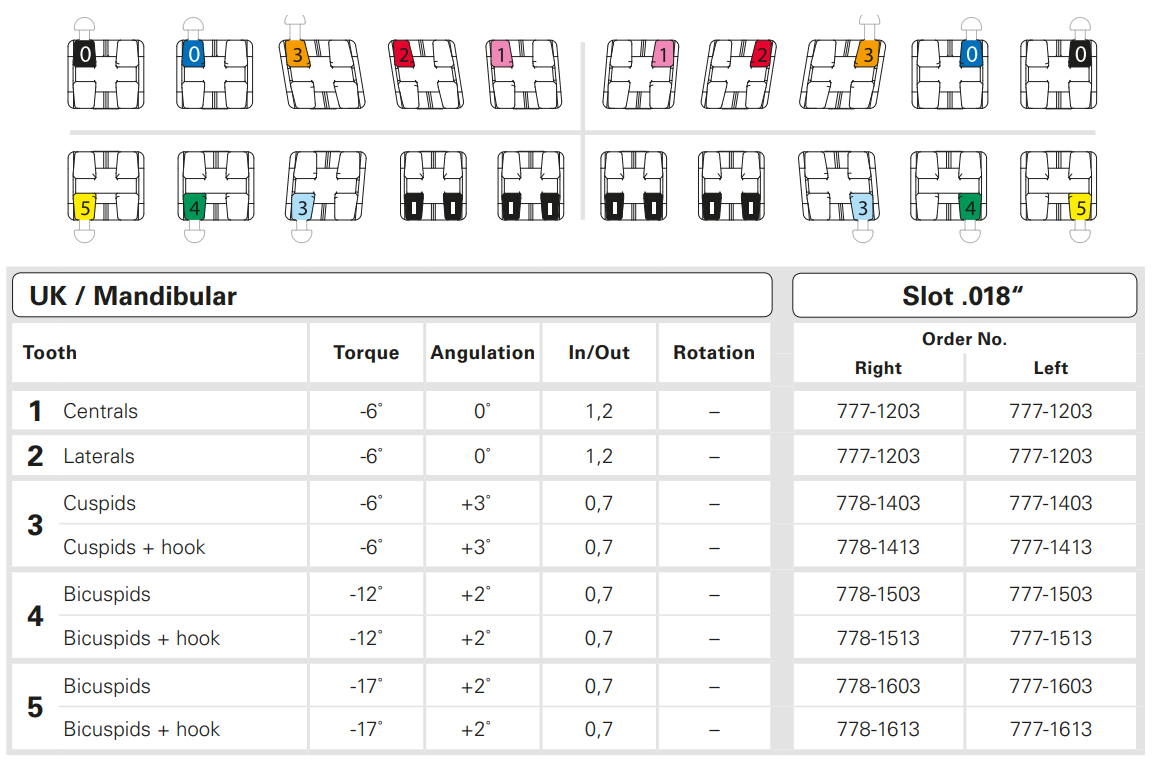Click the Slot .018" header tab
The image size is (1153, 764).
[x=964, y=296]
